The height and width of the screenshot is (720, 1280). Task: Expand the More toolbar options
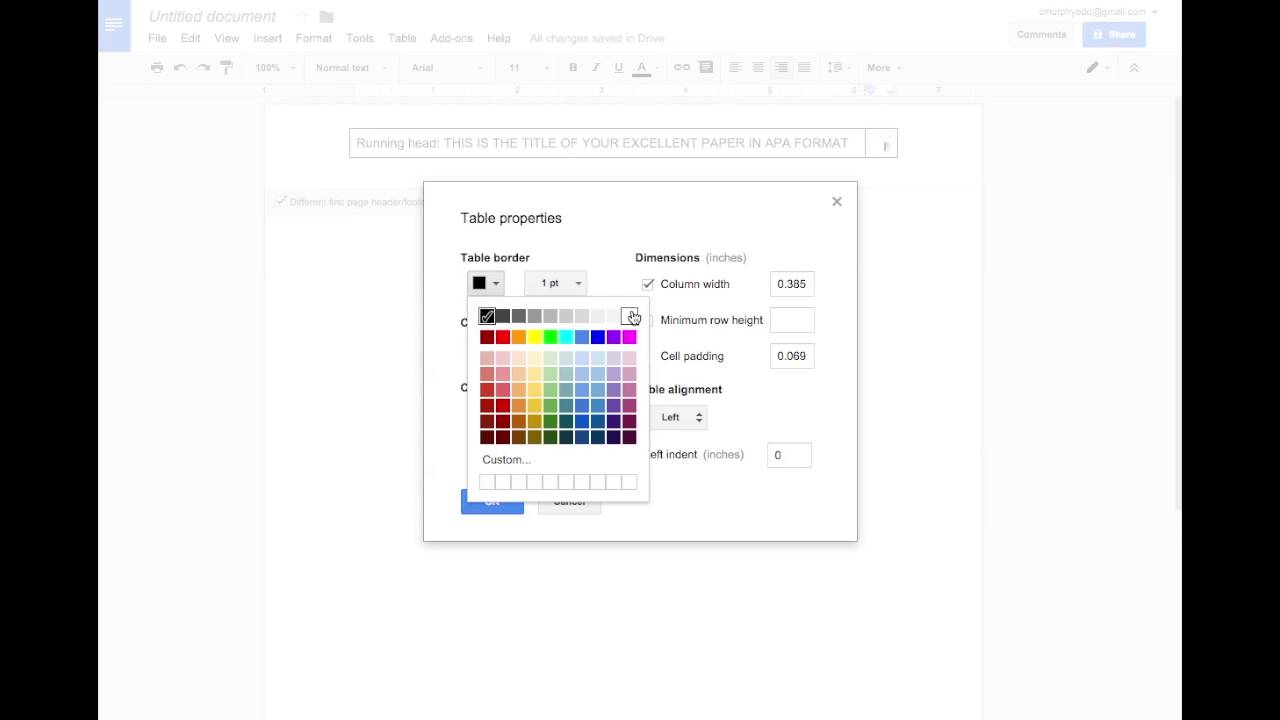click(x=883, y=68)
